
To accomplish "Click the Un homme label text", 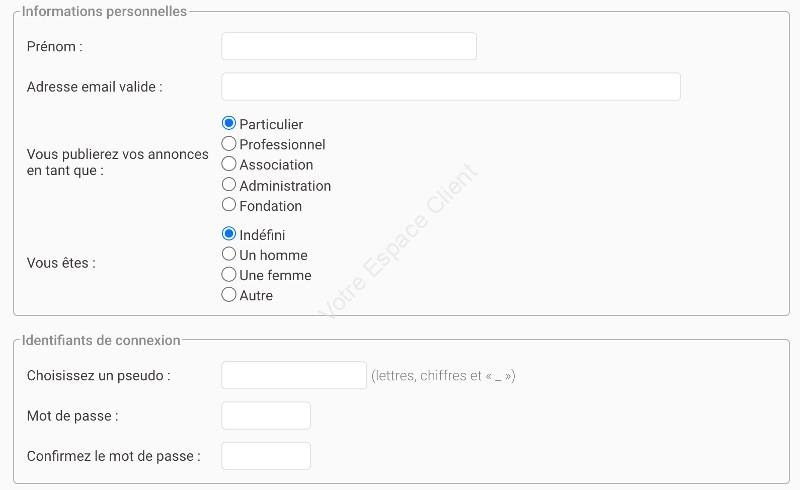I will (273, 255).
